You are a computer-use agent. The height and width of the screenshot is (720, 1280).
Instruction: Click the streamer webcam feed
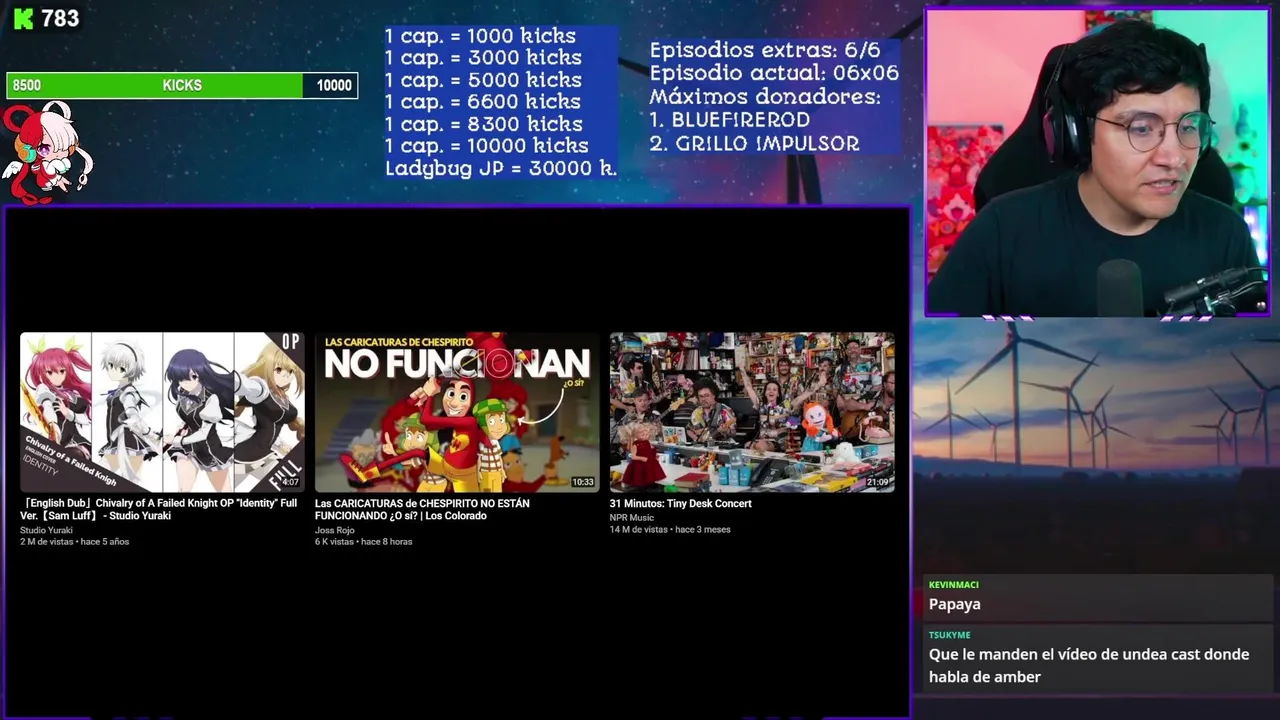[1097, 163]
